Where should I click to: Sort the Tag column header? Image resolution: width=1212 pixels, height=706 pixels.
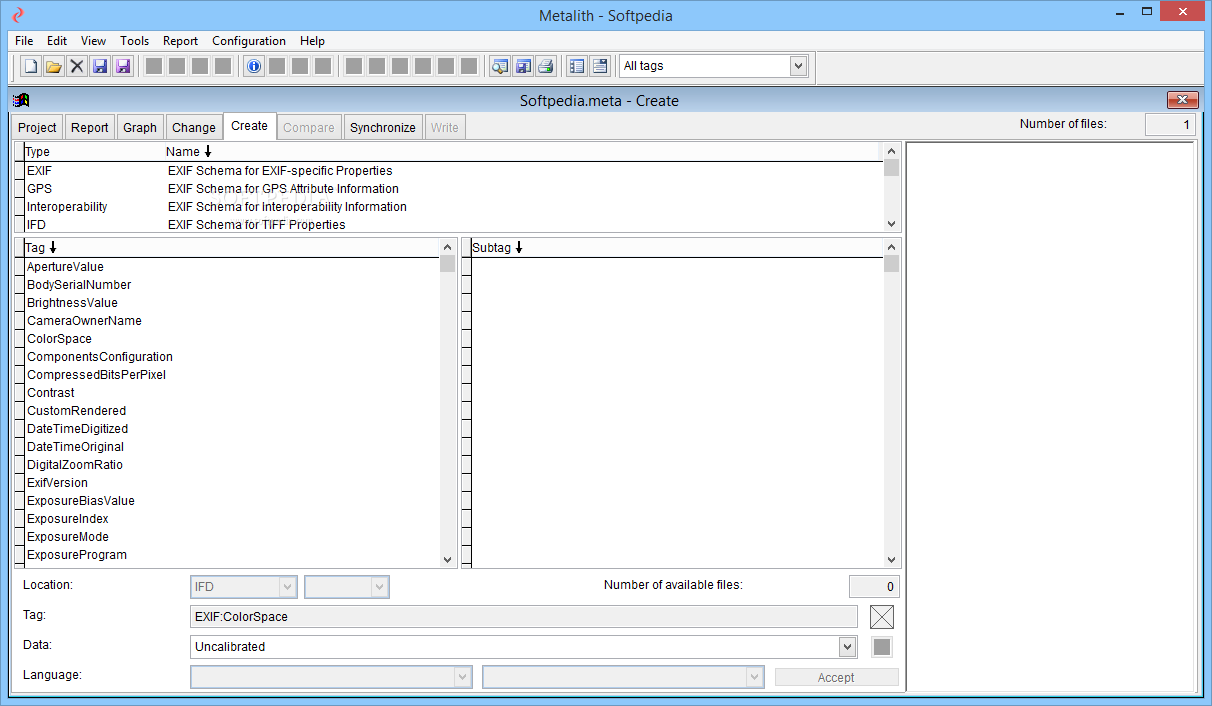tap(41, 248)
